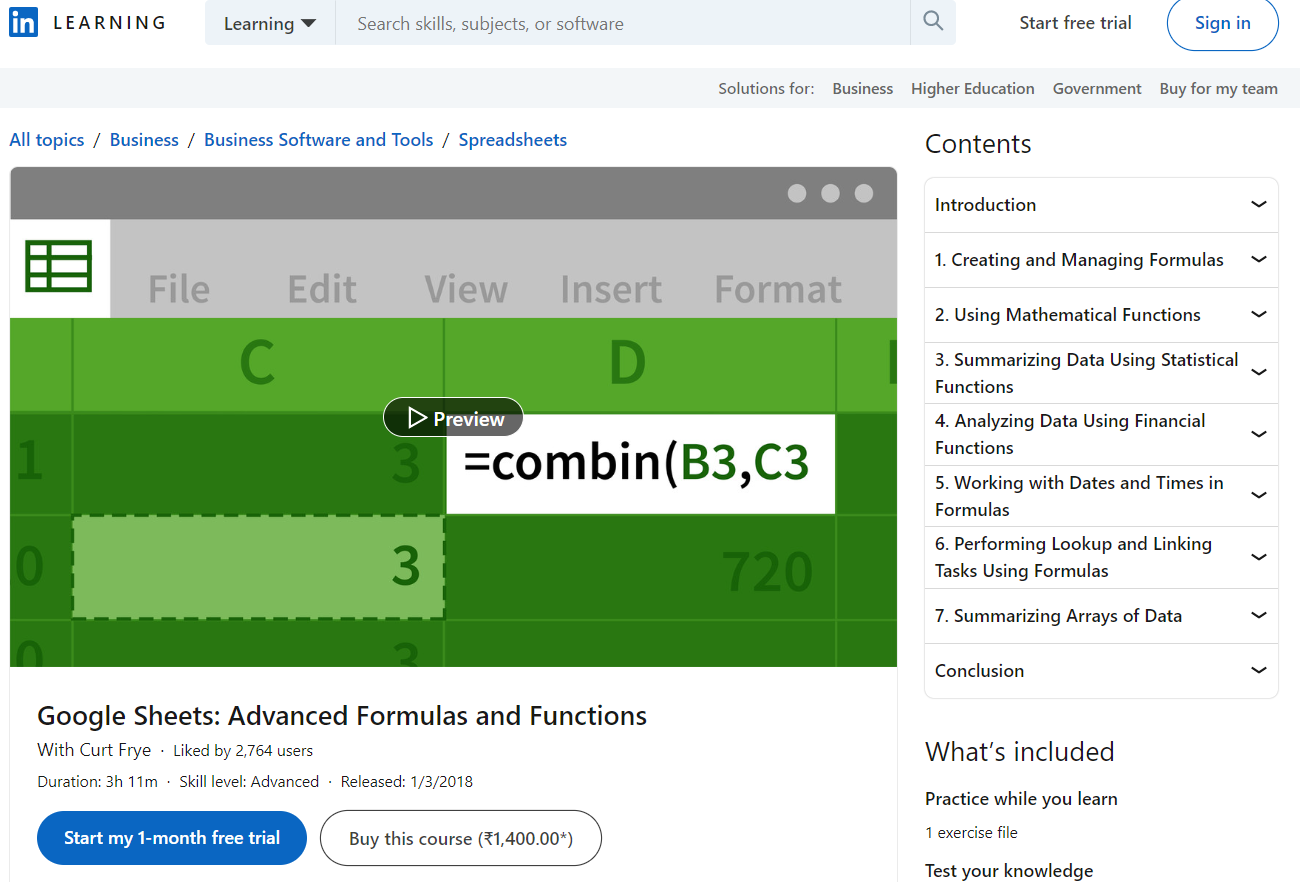Image resolution: width=1300 pixels, height=882 pixels.
Task: Click the Sign in button
Action: coord(1222,23)
